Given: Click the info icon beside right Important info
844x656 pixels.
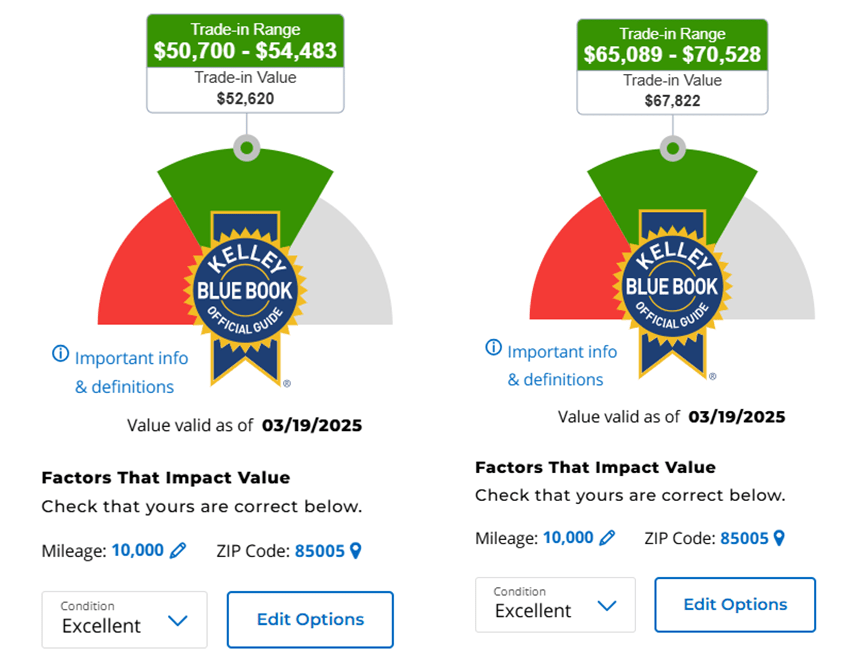Looking at the screenshot, I should coord(494,347).
